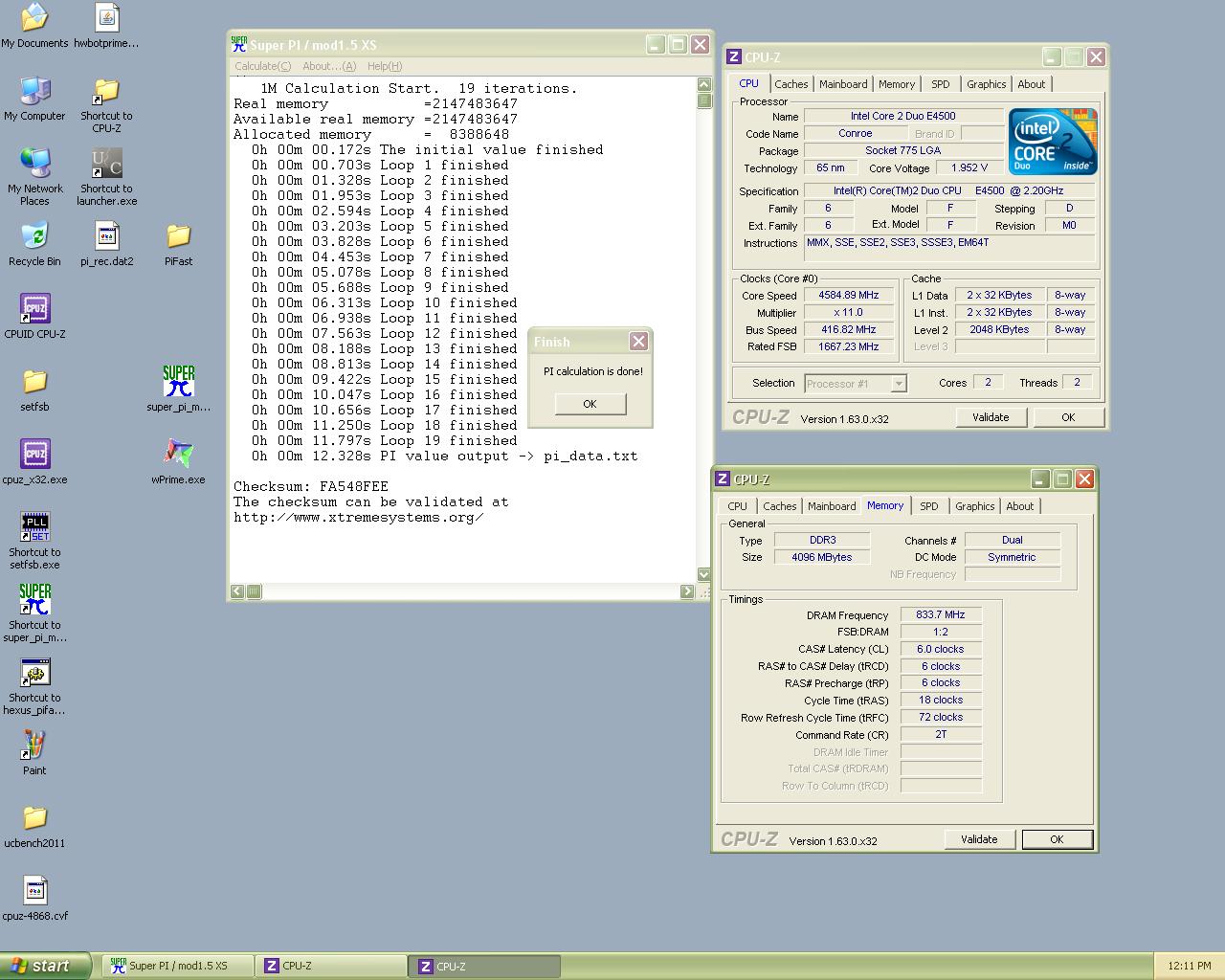The height and width of the screenshot is (980, 1225).
Task: Click Super PI horizontal scrollbar left arrow
Action: click(237, 591)
